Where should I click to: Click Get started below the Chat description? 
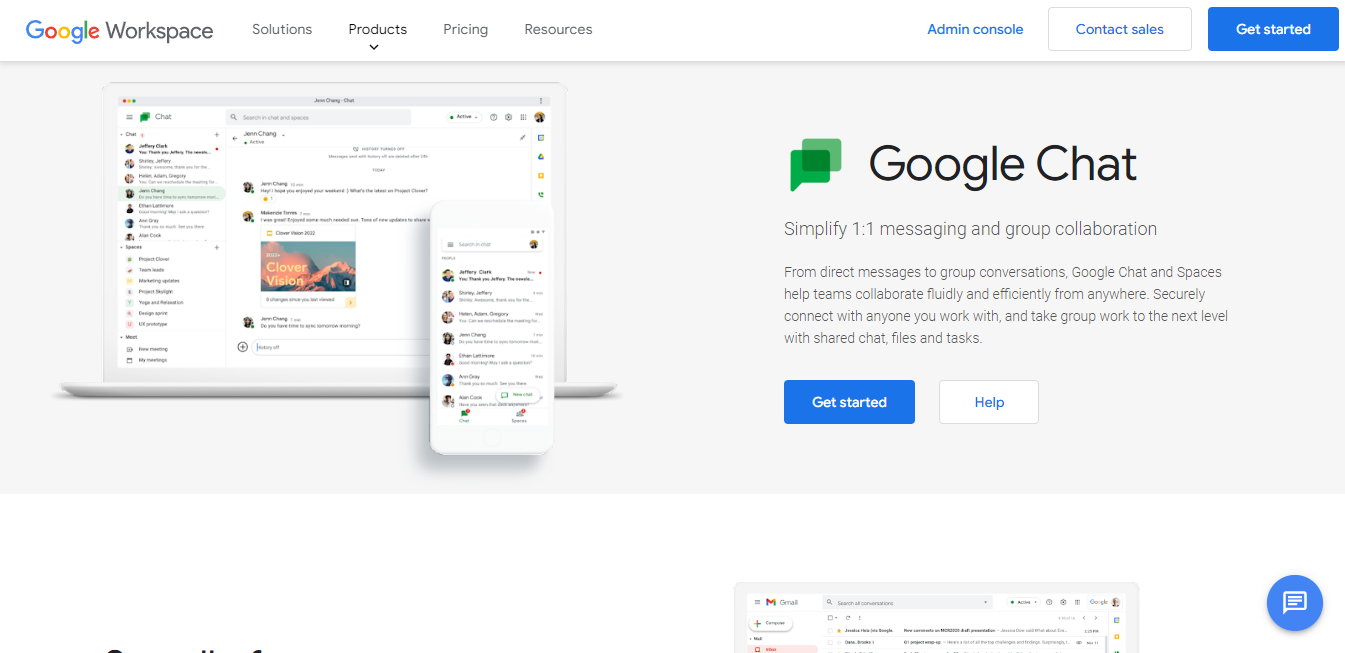pos(849,402)
